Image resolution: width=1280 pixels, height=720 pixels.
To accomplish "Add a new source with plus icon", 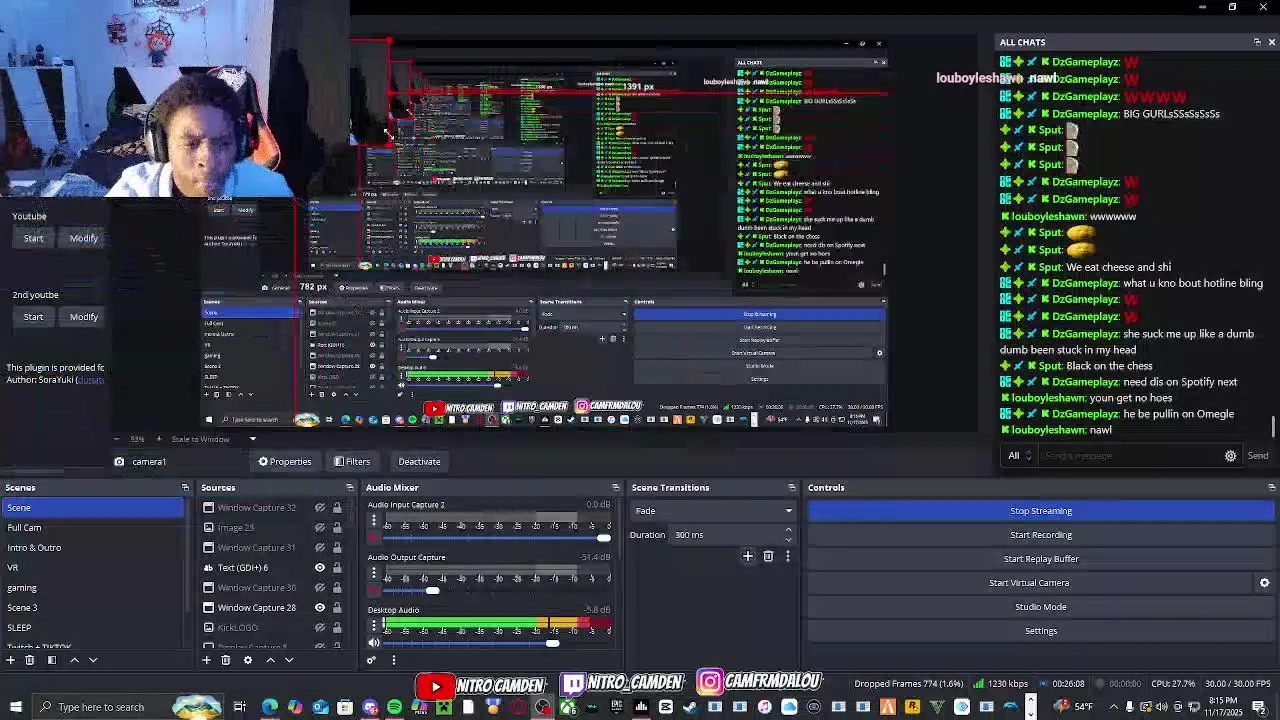I will coord(207,660).
